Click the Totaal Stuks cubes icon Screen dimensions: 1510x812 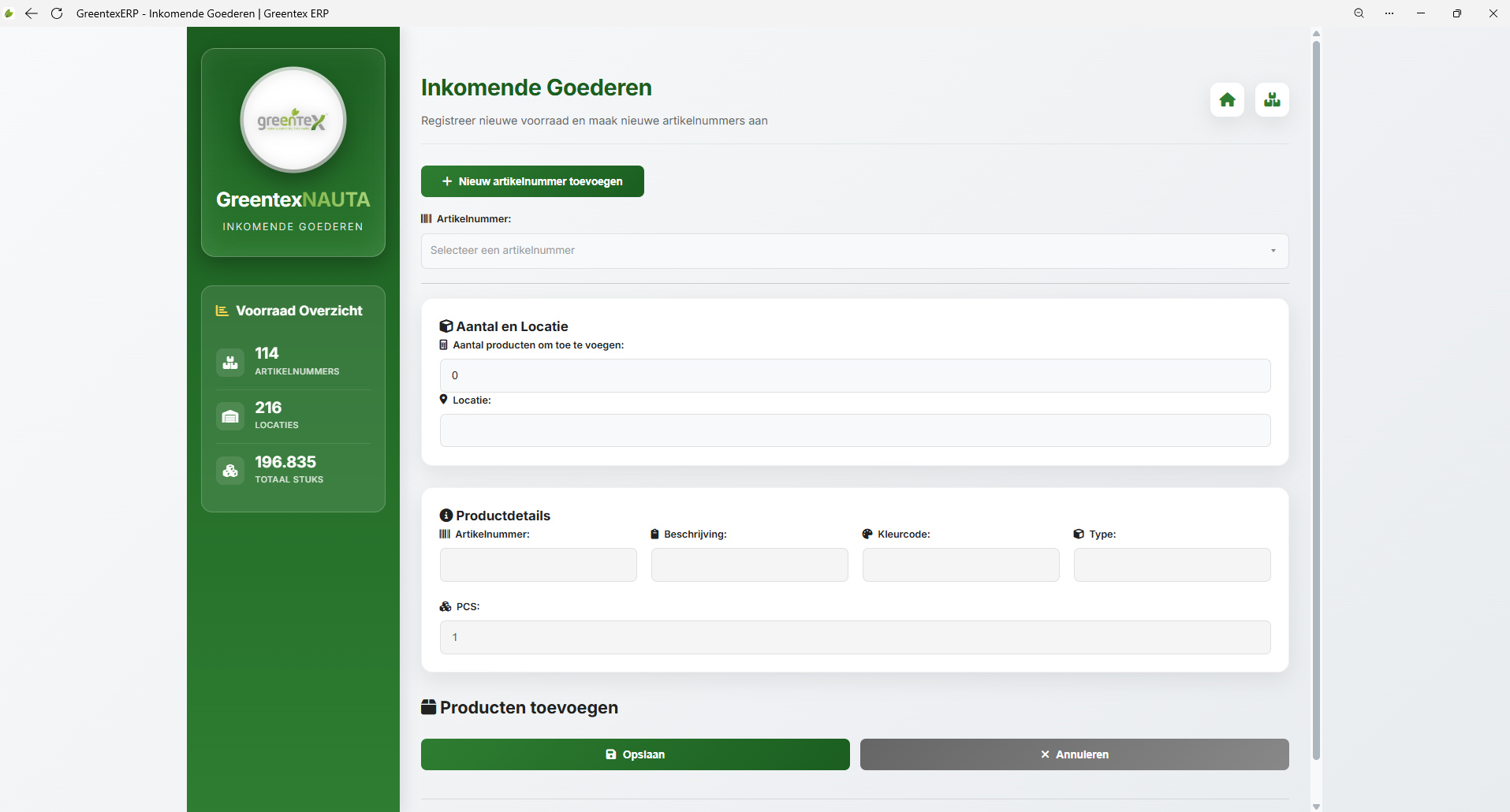pyautogui.click(x=230, y=471)
